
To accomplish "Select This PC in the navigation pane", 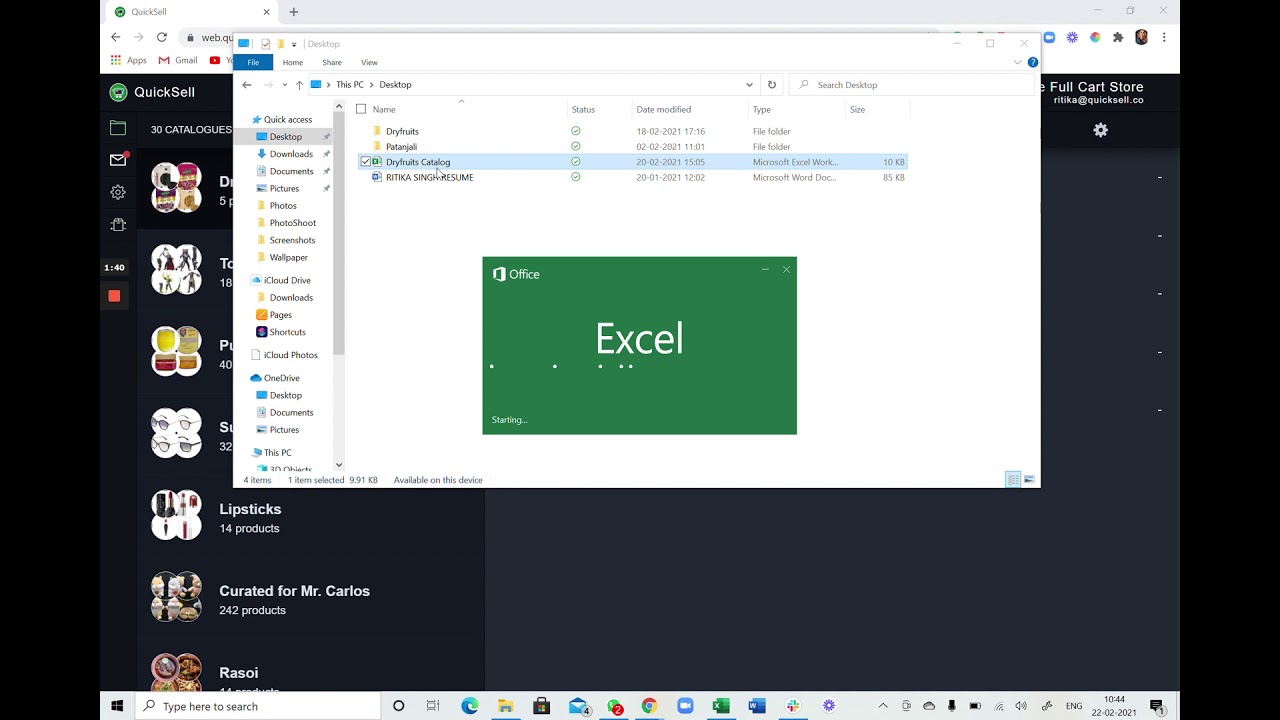I will (x=277, y=453).
